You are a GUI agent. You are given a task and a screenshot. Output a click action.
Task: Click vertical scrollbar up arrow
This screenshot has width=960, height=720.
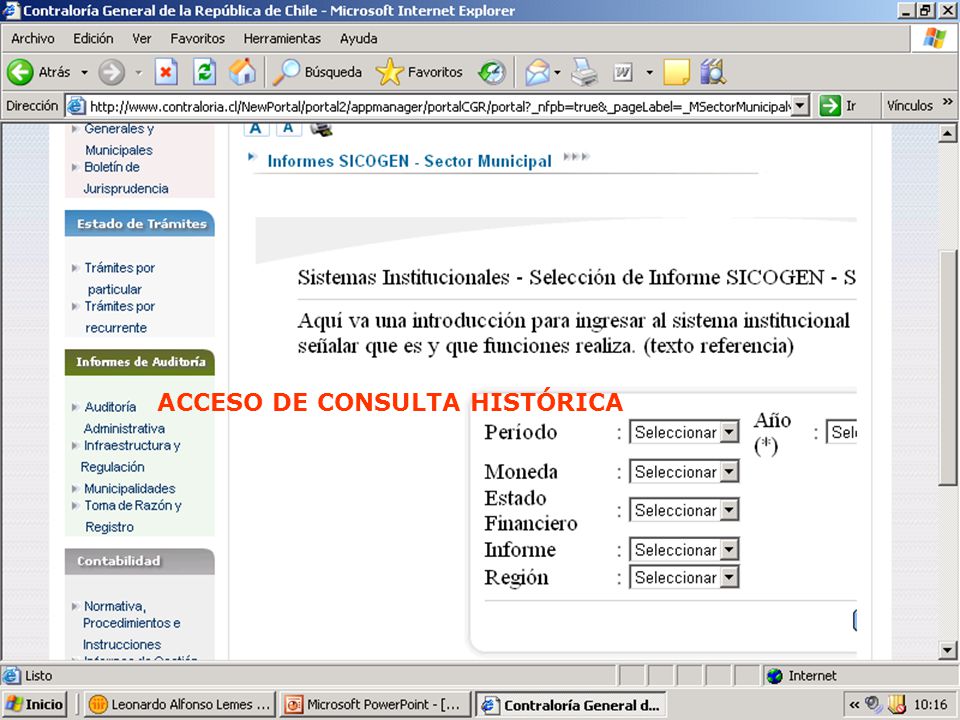point(947,133)
